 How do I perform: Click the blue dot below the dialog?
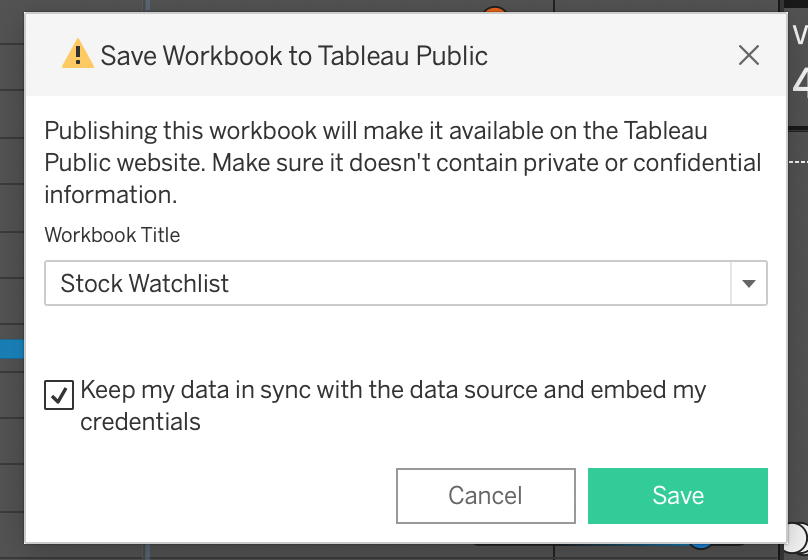[x=700, y=545]
